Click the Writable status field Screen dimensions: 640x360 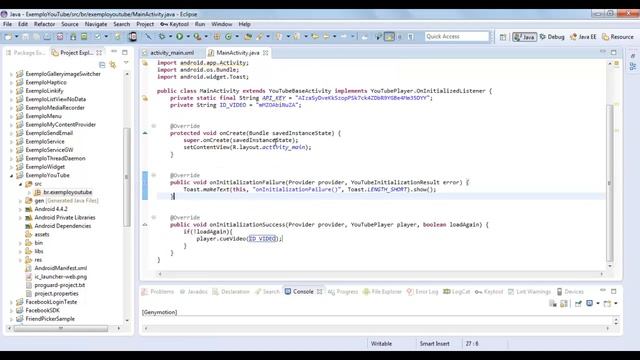pos(381,344)
